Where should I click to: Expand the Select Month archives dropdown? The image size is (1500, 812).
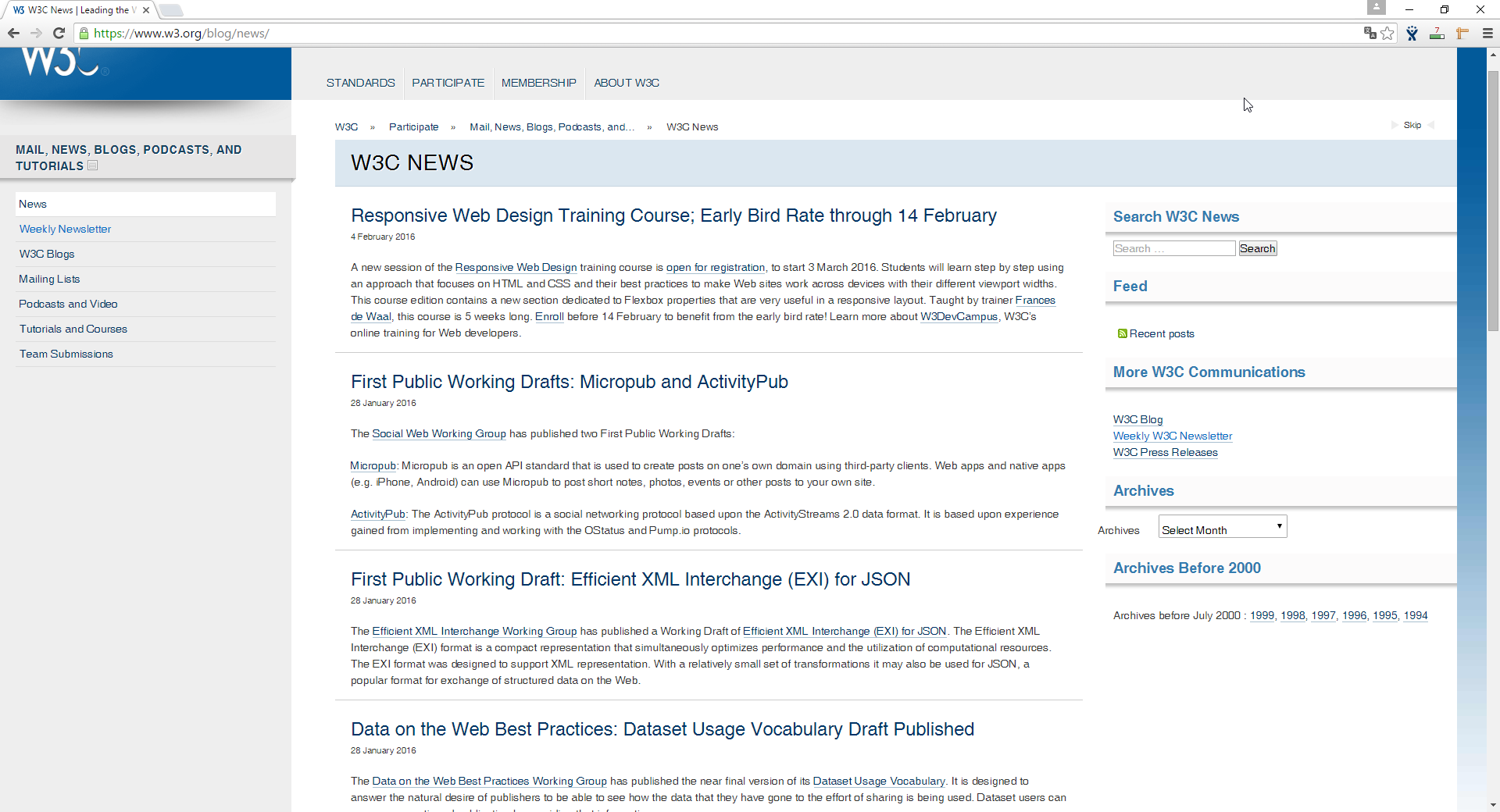[1223, 526]
